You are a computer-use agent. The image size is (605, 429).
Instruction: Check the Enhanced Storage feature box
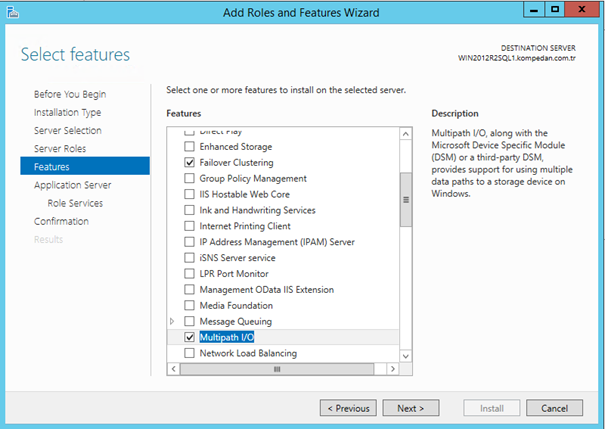point(190,146)
